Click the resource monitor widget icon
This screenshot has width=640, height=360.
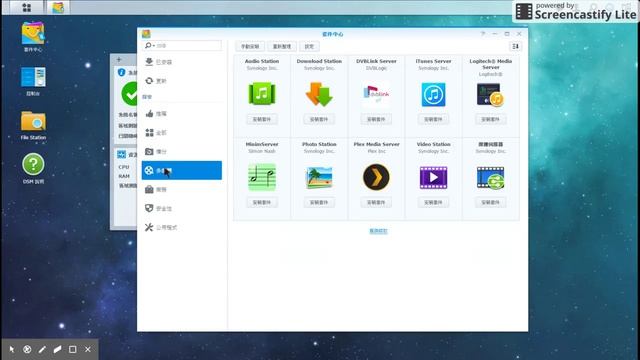coord(121,154)
